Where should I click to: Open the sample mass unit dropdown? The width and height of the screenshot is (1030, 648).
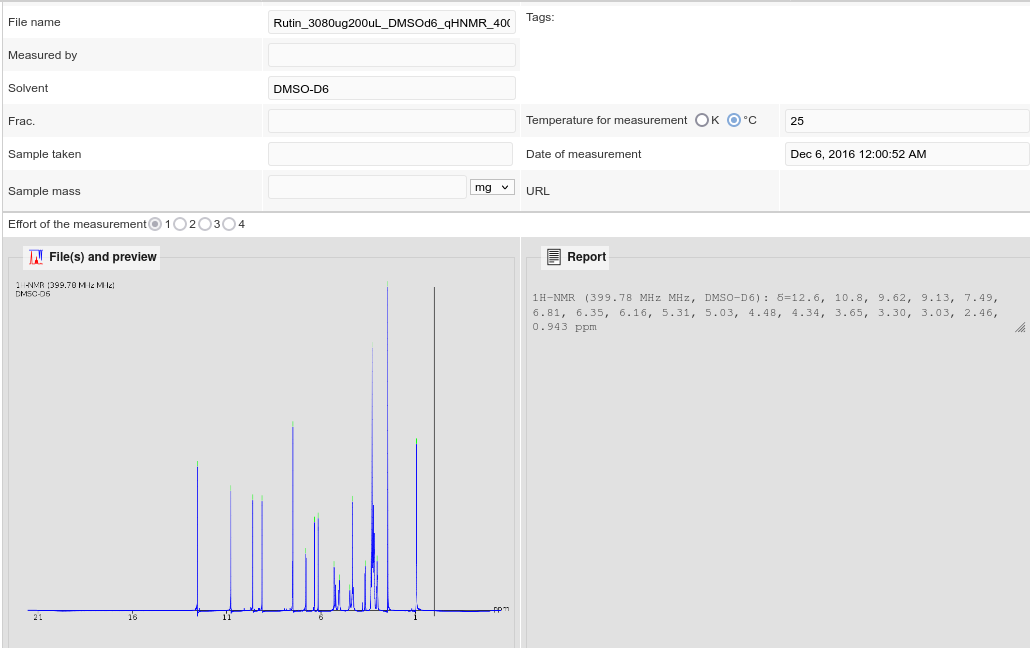pyautogui.click(x=491, y=187)
